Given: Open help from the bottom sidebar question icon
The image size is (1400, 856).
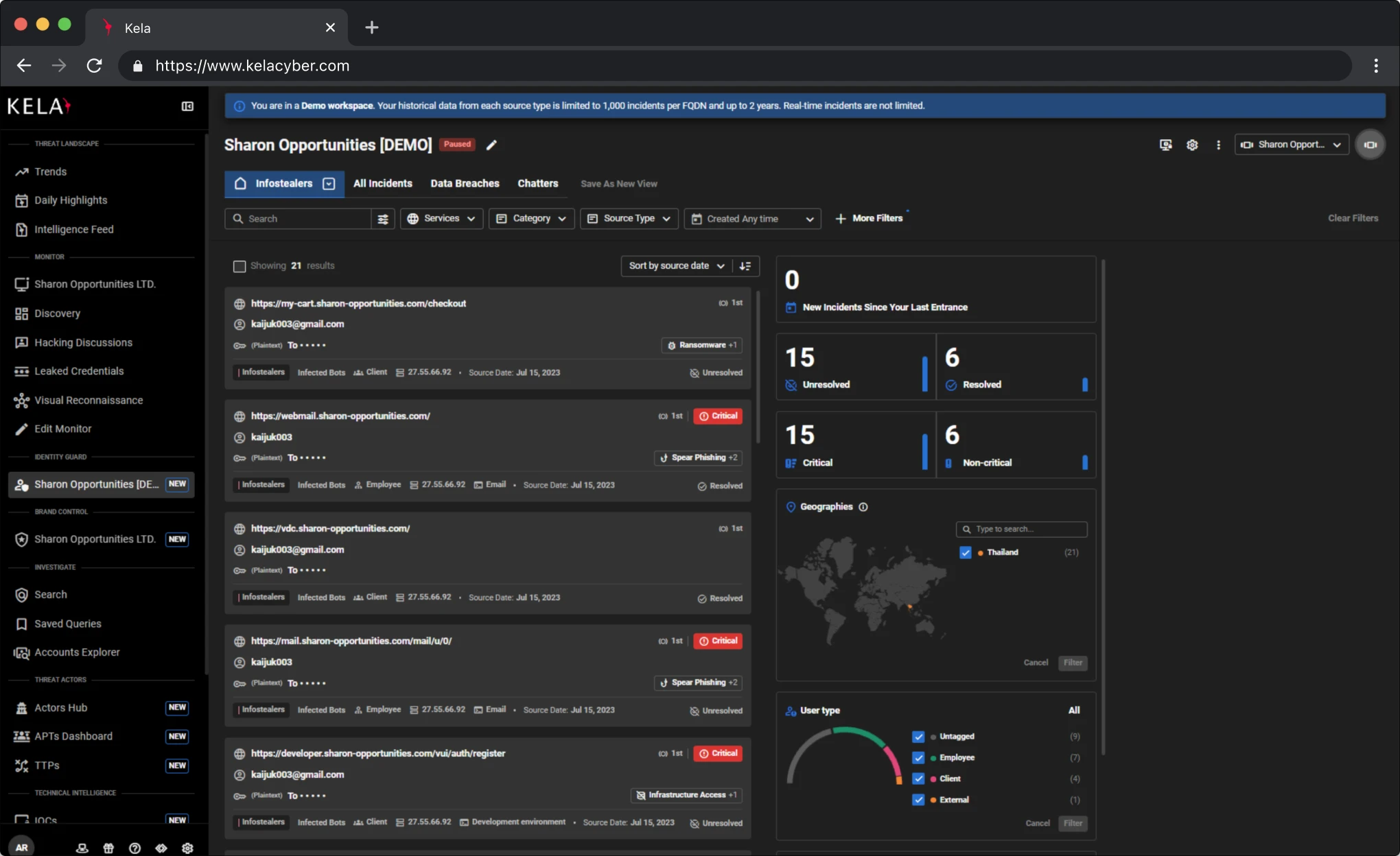Looking at the screenshot, I should 135,848.
